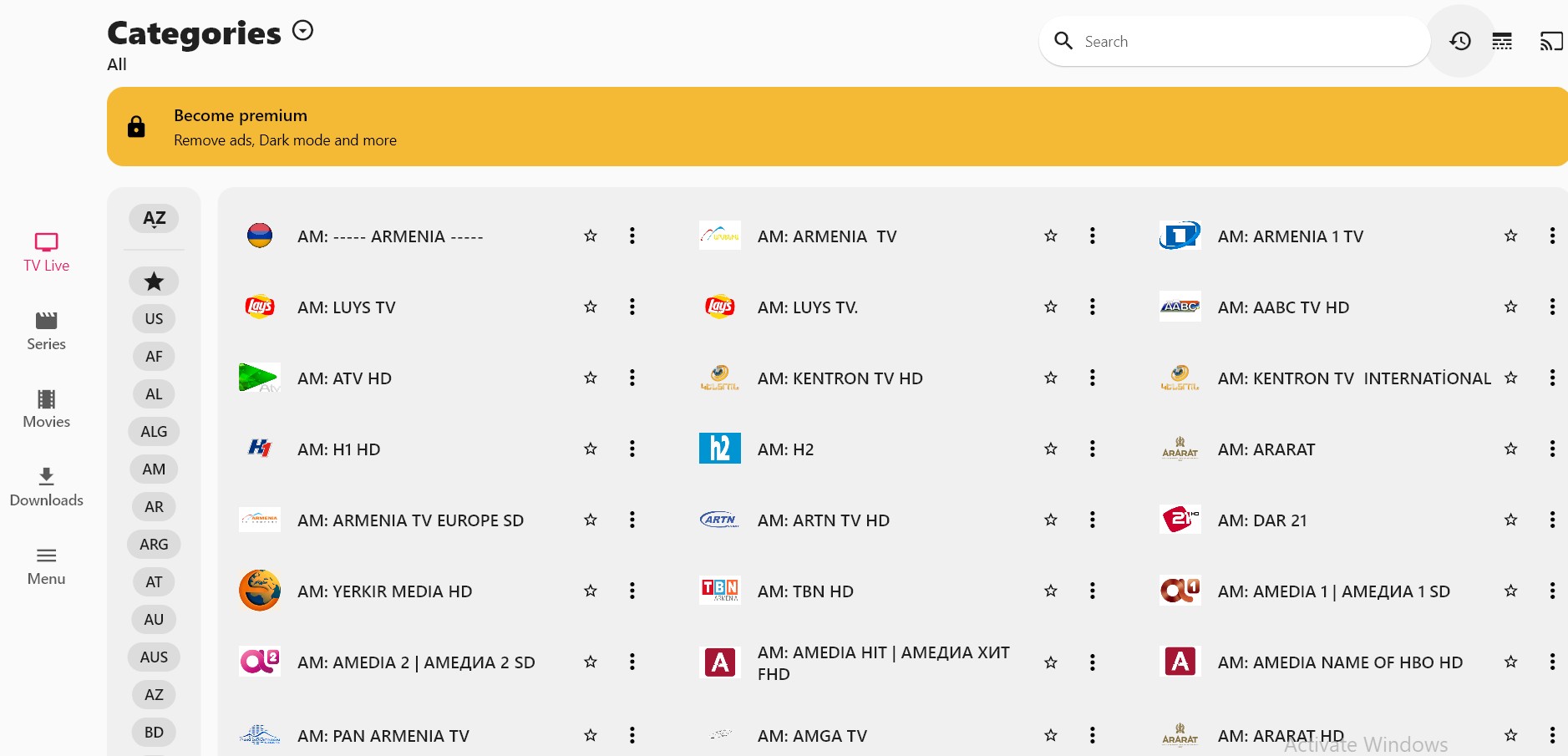Screen dimensions: 1568x756
Task: Select the US category chip
Action: coord(154,319)
